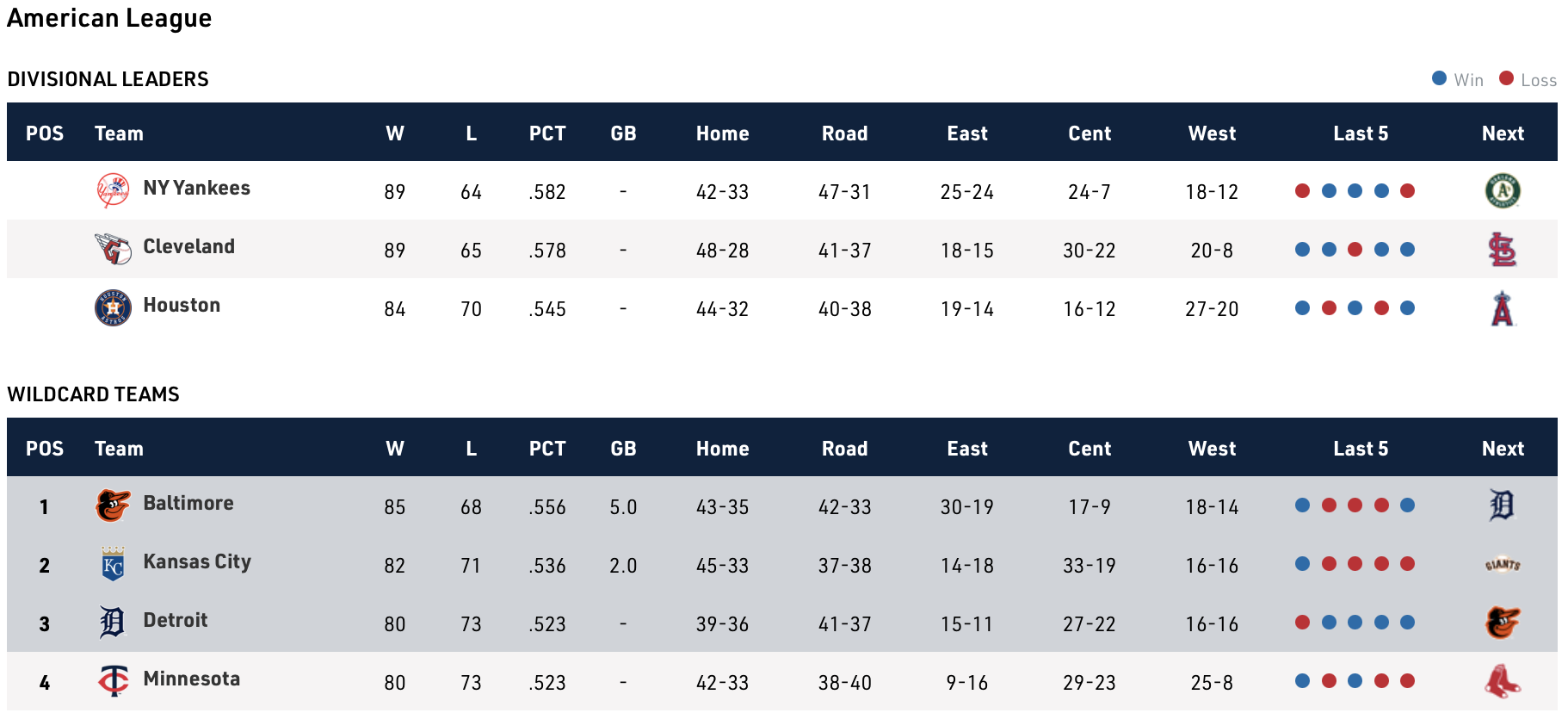
Task: Open Cleveland's next opponent Cardinals logo
Action: (1503, 249)
